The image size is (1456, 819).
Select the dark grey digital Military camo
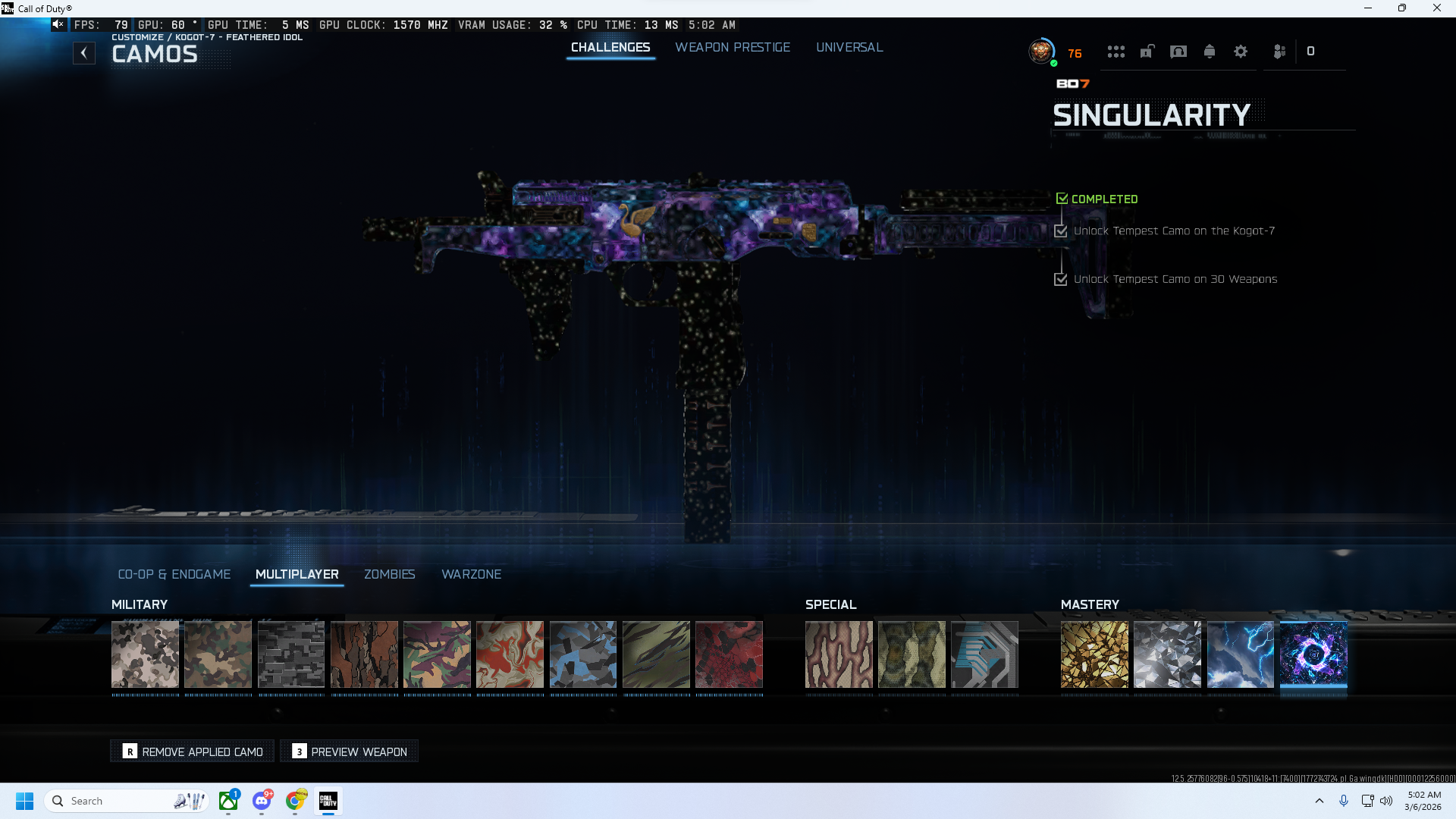[291, 654]
